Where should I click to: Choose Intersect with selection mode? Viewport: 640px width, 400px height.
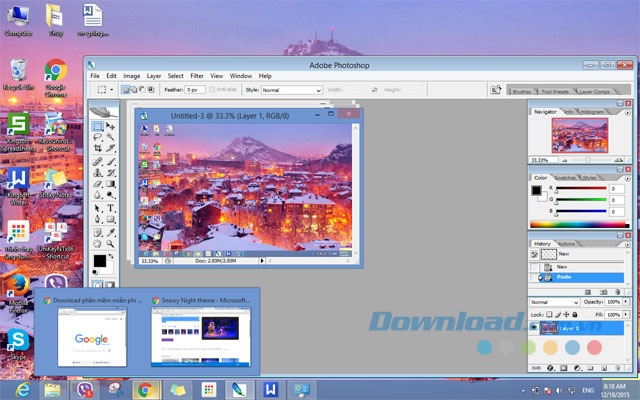point(151,89)
